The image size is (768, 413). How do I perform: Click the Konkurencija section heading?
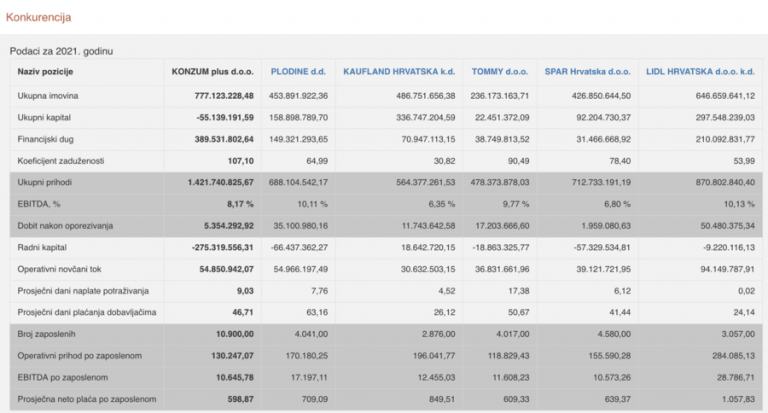(38, 17)
